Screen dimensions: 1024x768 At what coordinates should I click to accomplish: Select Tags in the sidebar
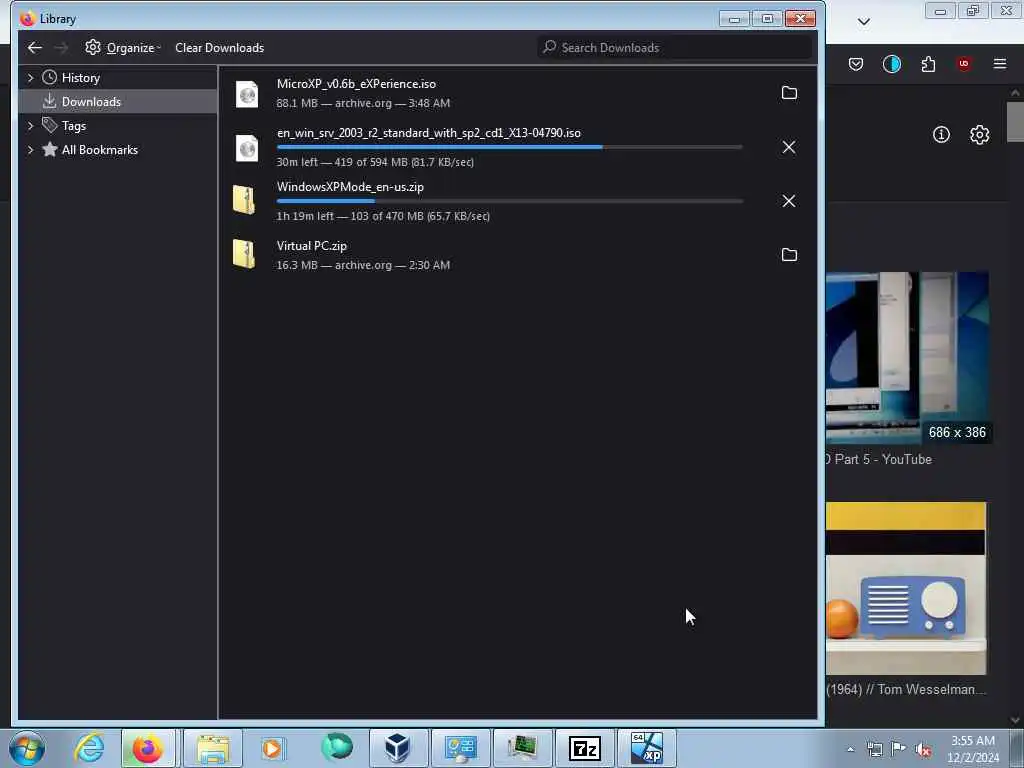tap(74, 126)
